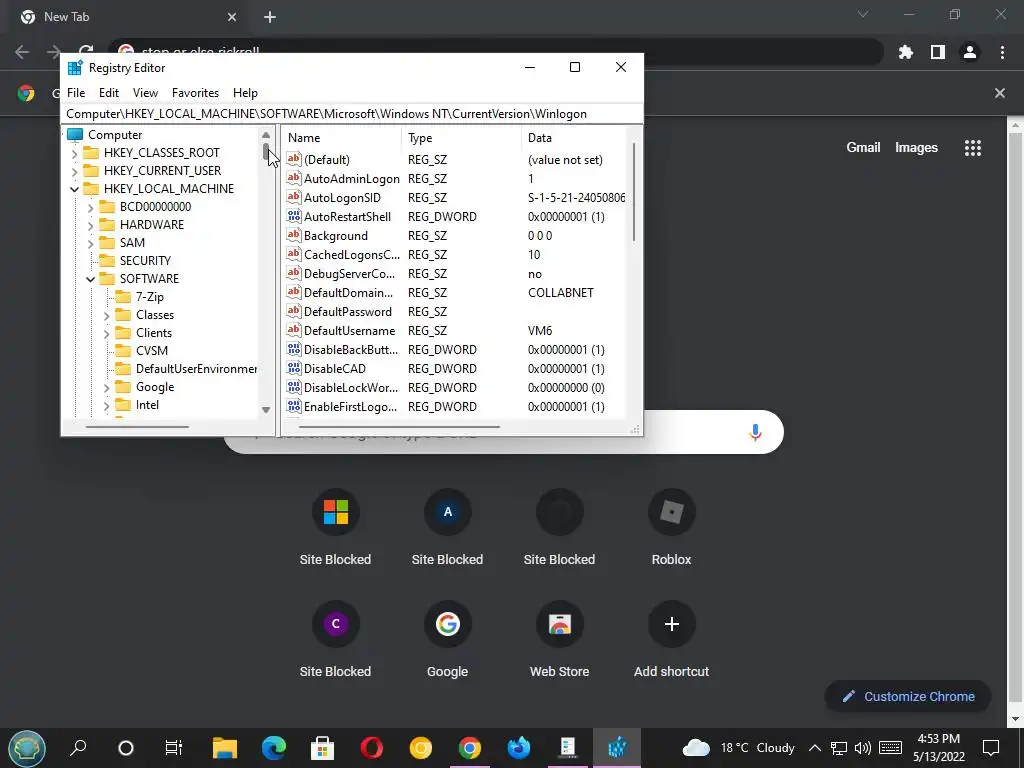Click the Type column header
This screenshot has height=768, width=1024.
pos(462,138)
